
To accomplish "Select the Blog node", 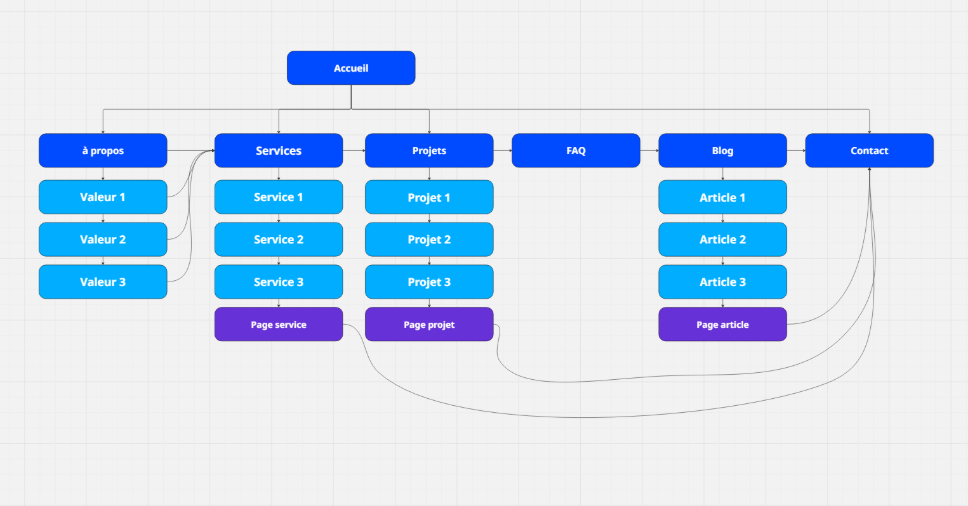I will coord(722,151).
